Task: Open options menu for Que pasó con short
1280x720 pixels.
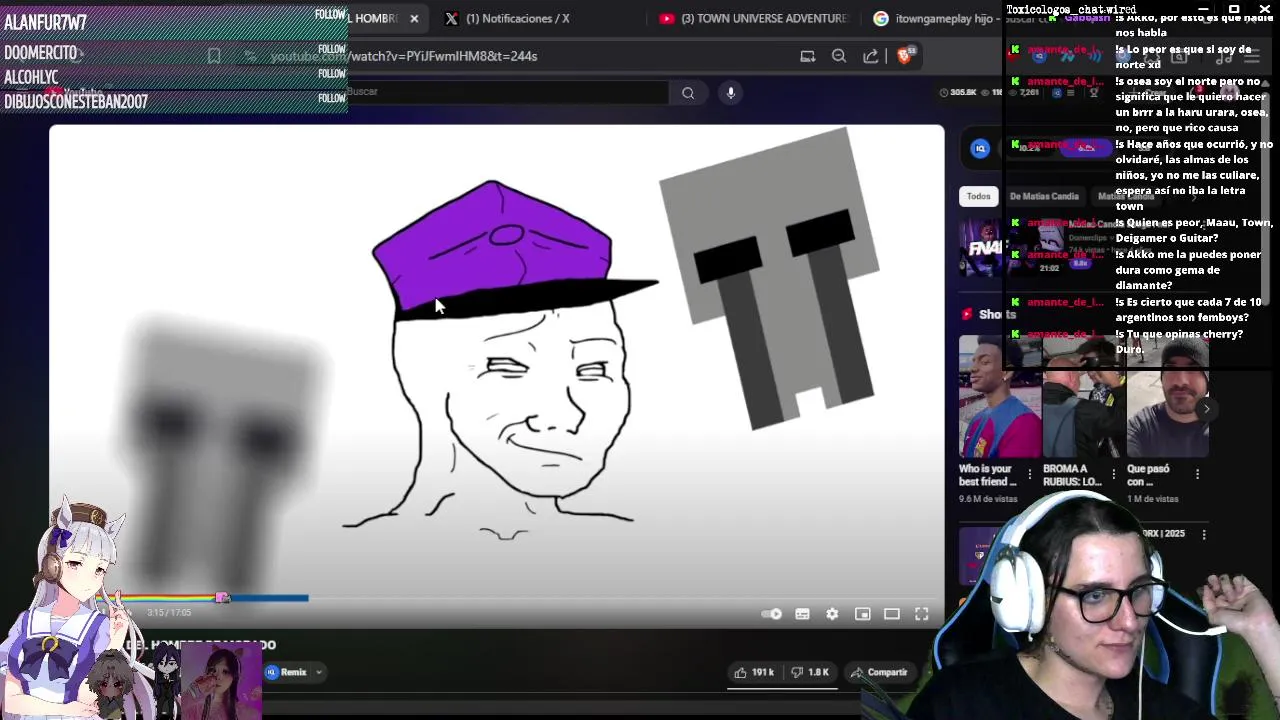Action: (1197, 474)
